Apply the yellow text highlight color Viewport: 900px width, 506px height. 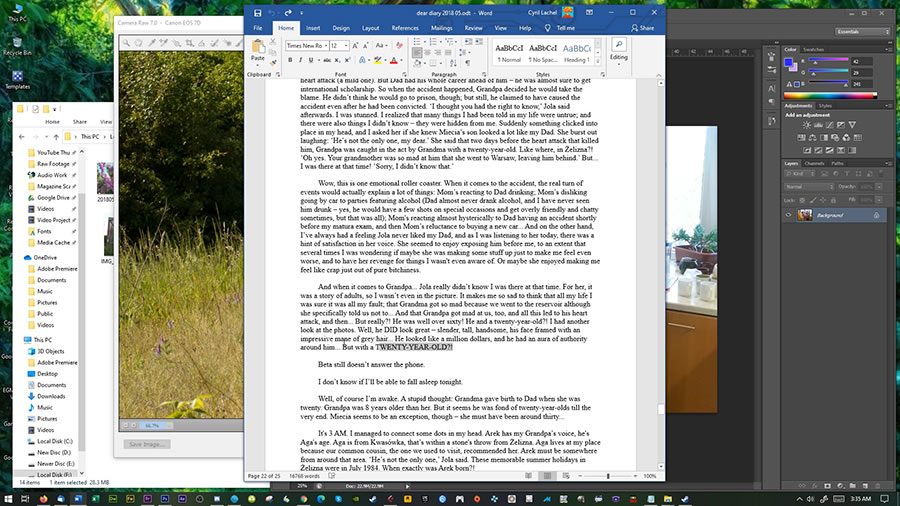tap(378, 60)
